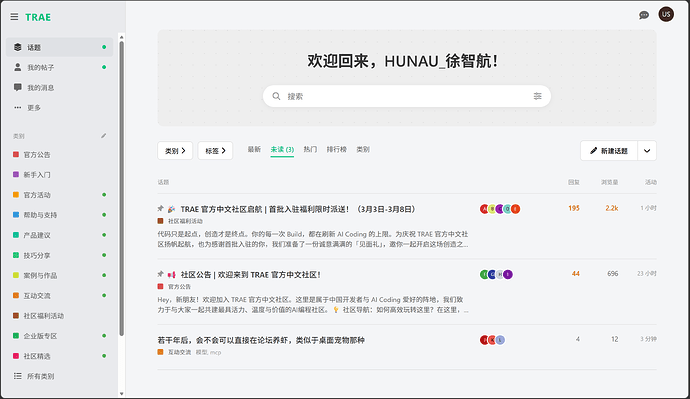Screen dimensions: 690x399
Task: Expand 更多 in the sidebar
Action: [x=59, y=107]
